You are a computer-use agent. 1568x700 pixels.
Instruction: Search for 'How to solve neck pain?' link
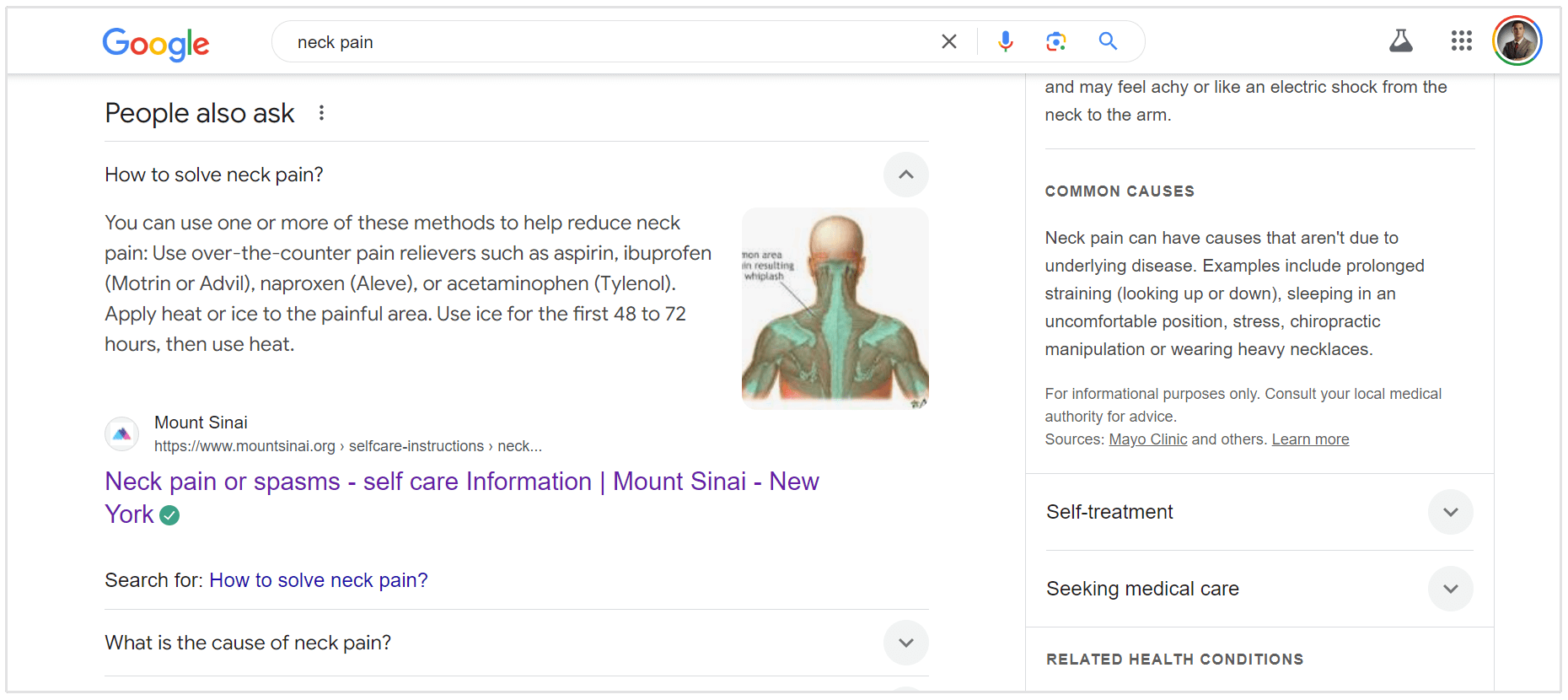click(318, 580)
